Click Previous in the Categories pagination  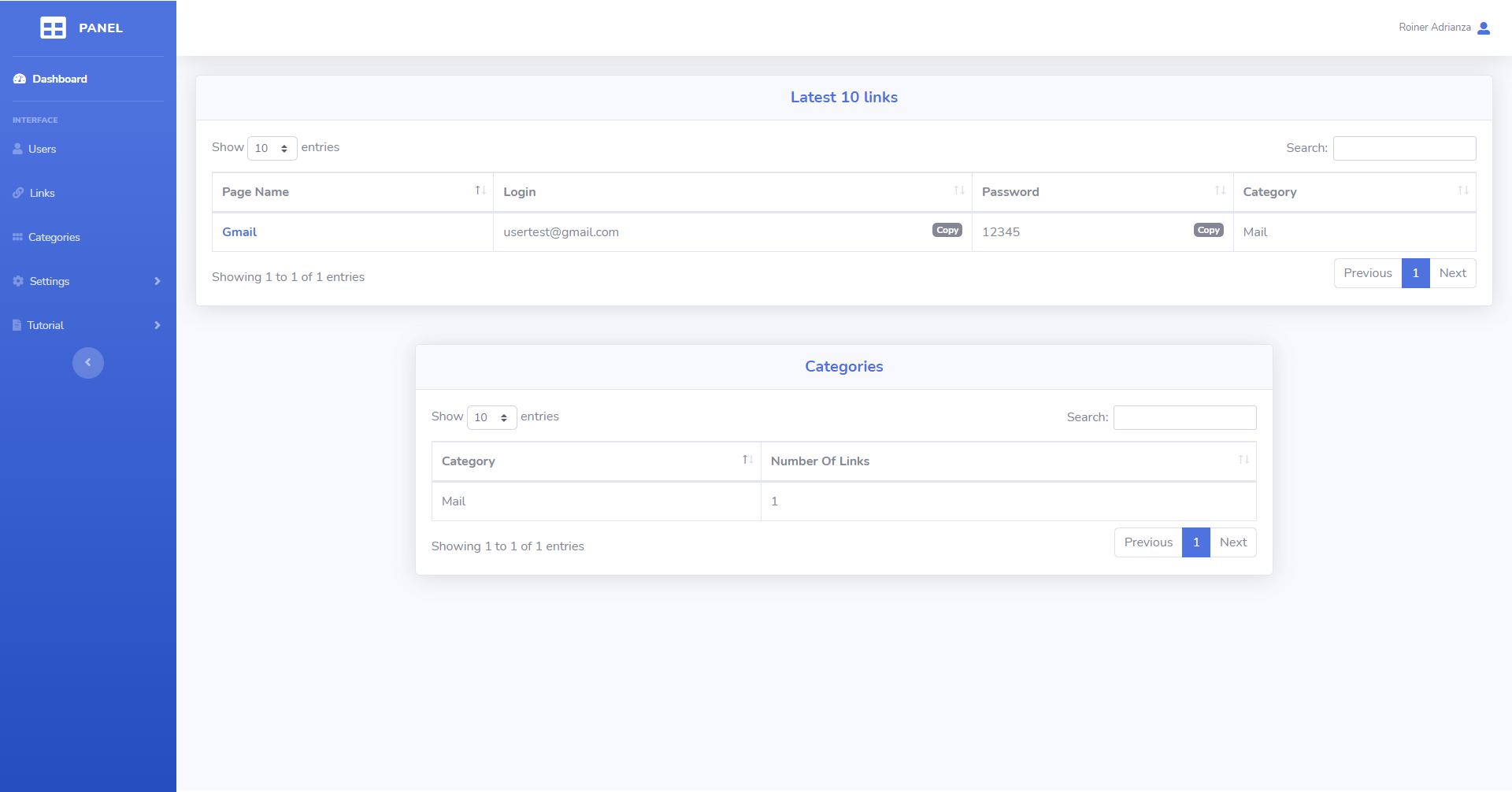tap(1147, 542)
